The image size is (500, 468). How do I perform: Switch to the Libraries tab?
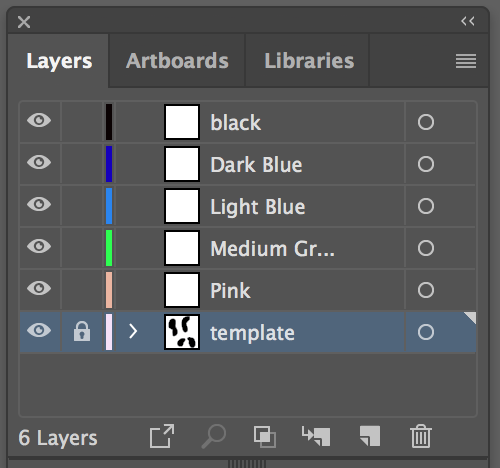[309, 61]
